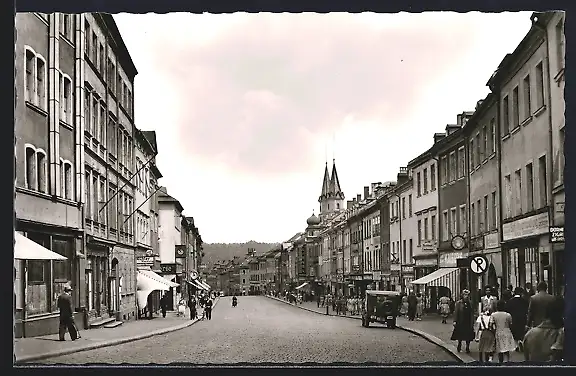Click the round clock sign on right facade
This screenshot has height=376, width=576.
tap(458, 242)
